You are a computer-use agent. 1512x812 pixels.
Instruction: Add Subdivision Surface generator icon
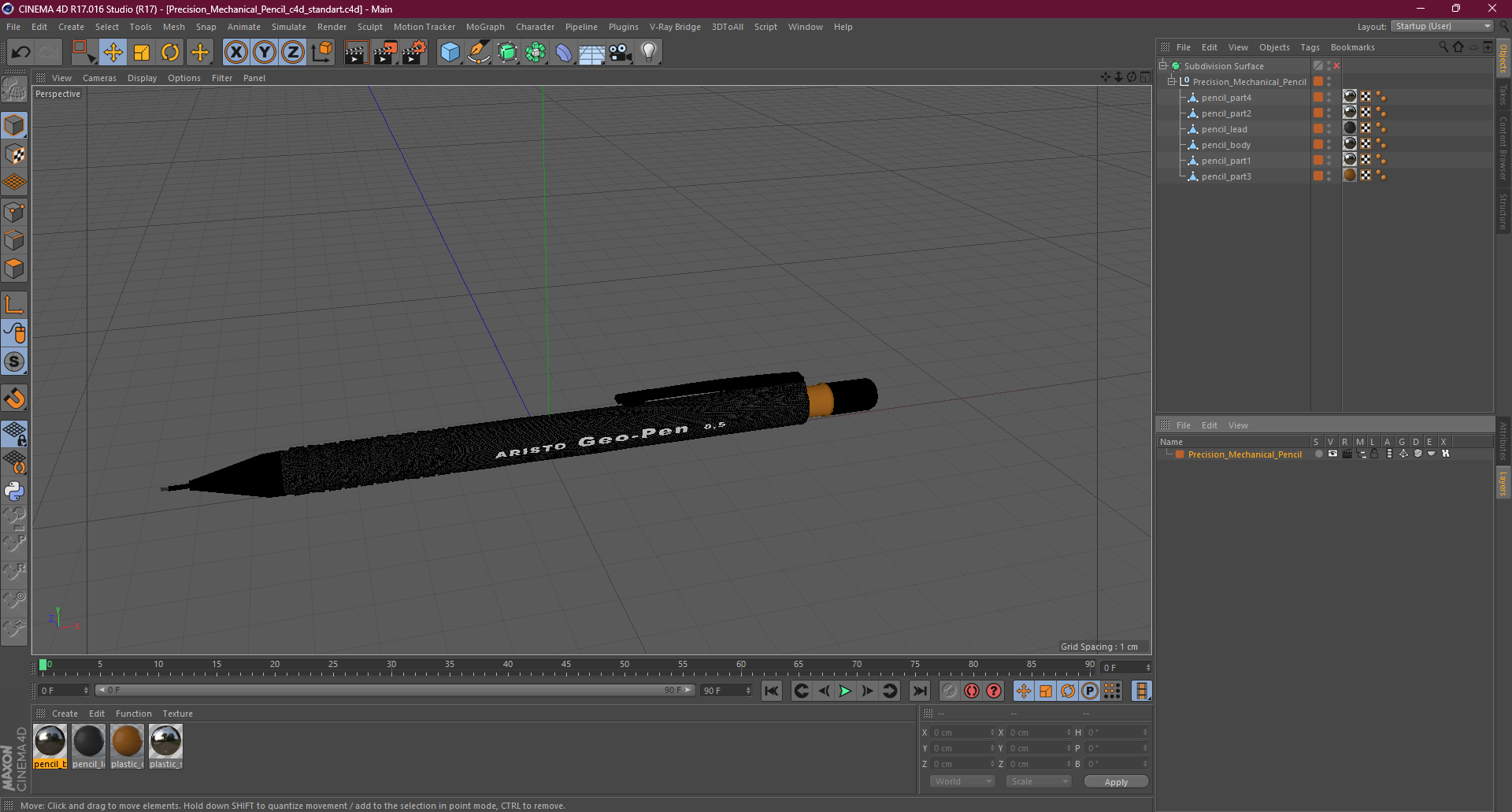[507, 53]
